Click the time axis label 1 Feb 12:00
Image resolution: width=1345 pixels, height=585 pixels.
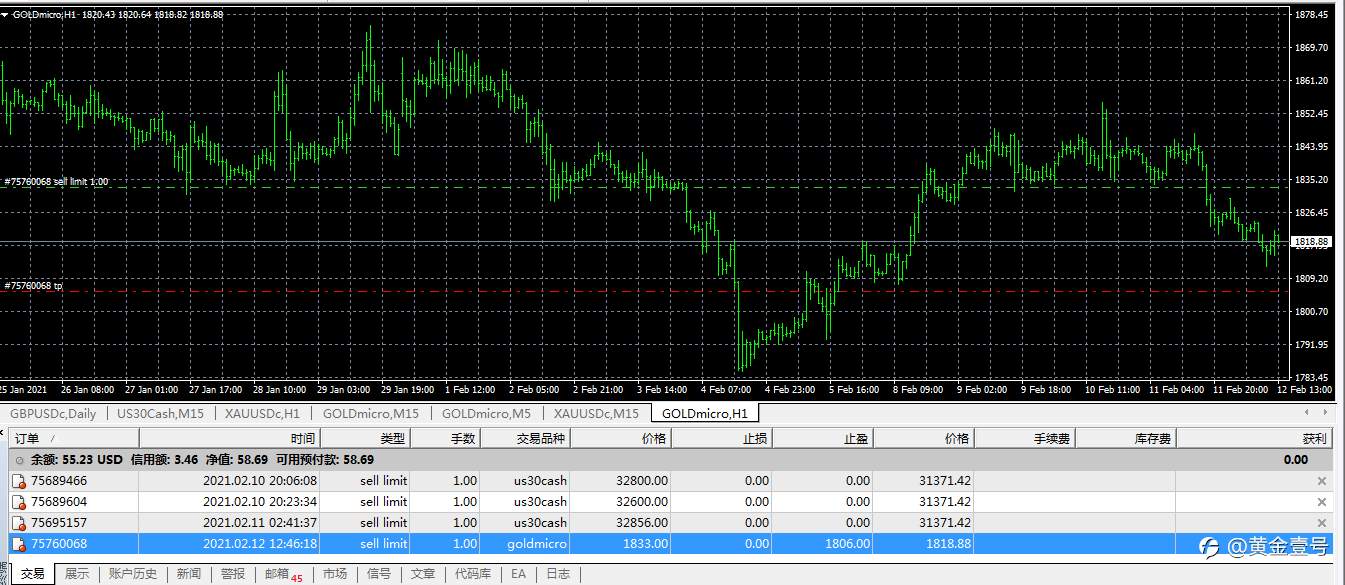(x=469, y=390)
